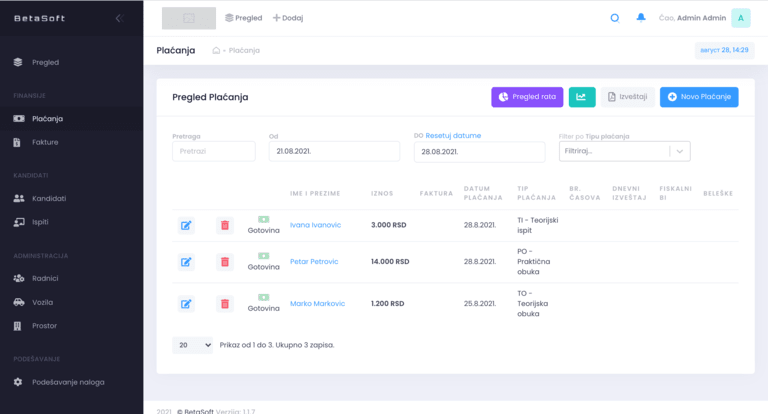Viewport: 768px width, 414px height.
Task: Click the amount 14.000 RSD
Action: (390, 262)
